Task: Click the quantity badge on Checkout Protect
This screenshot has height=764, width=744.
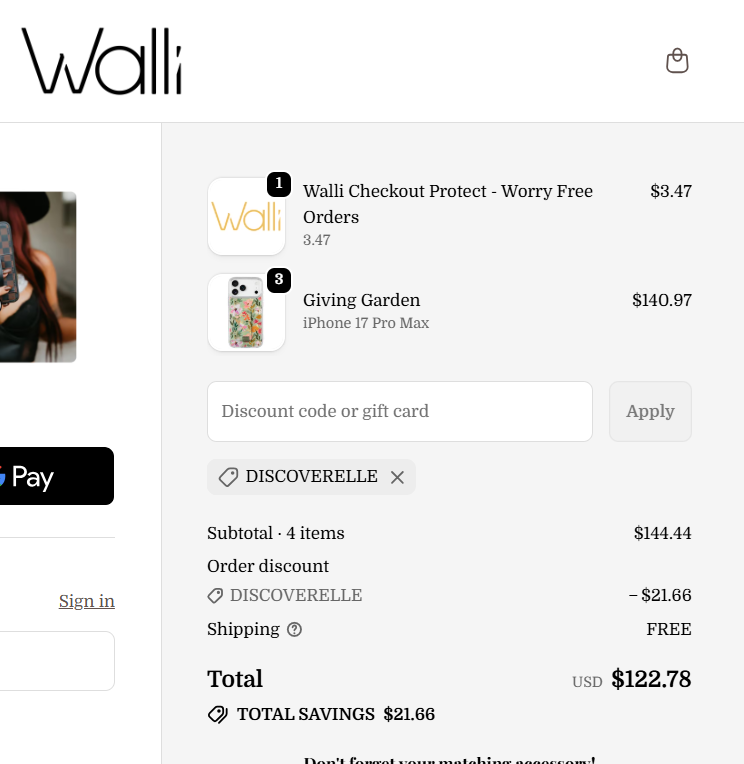Action: pos(279,184)
